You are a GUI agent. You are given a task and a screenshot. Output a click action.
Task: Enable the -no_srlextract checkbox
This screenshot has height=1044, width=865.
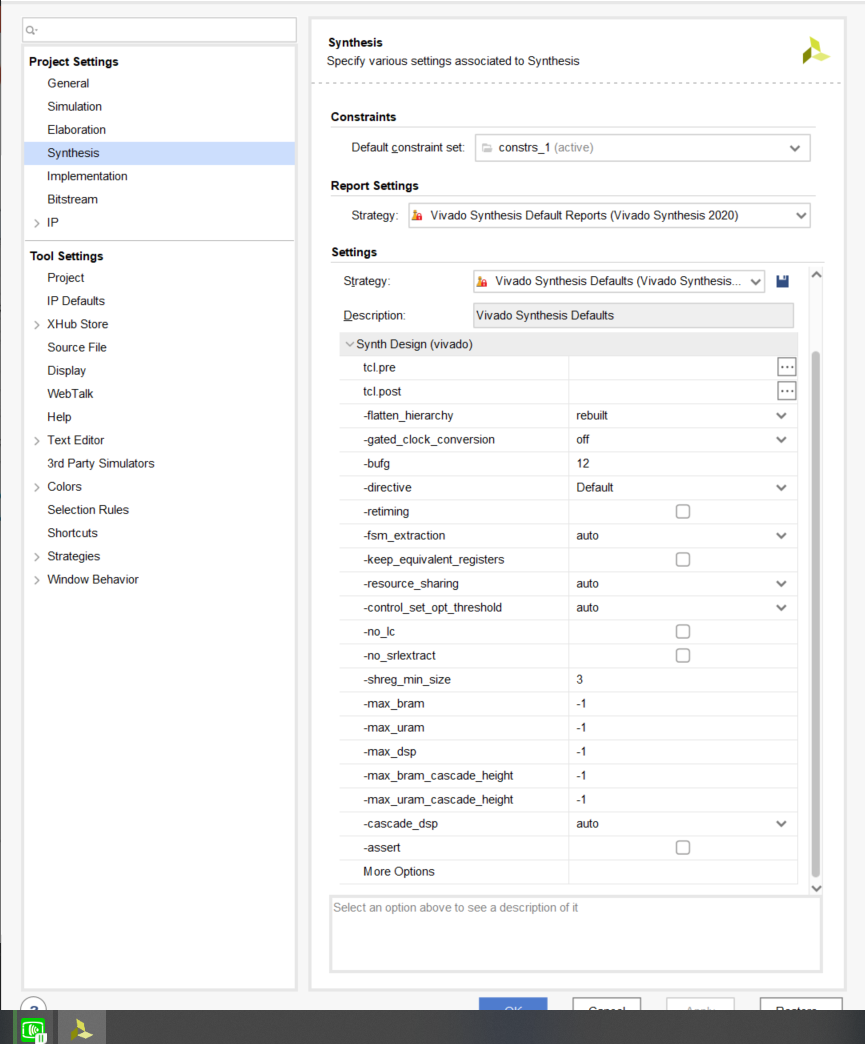point(683,655)
